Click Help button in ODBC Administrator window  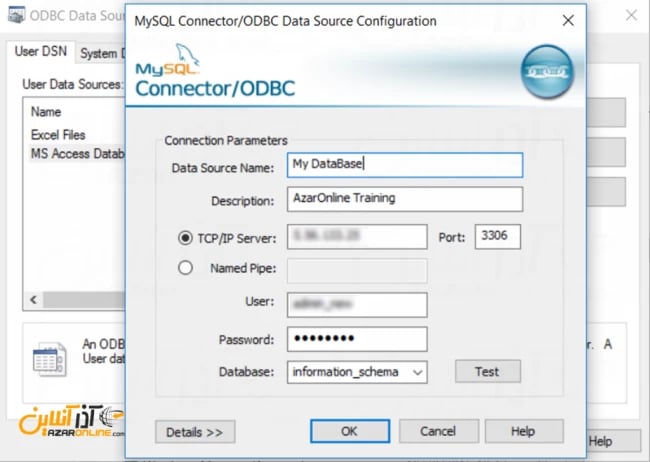[x=614, y=441]
